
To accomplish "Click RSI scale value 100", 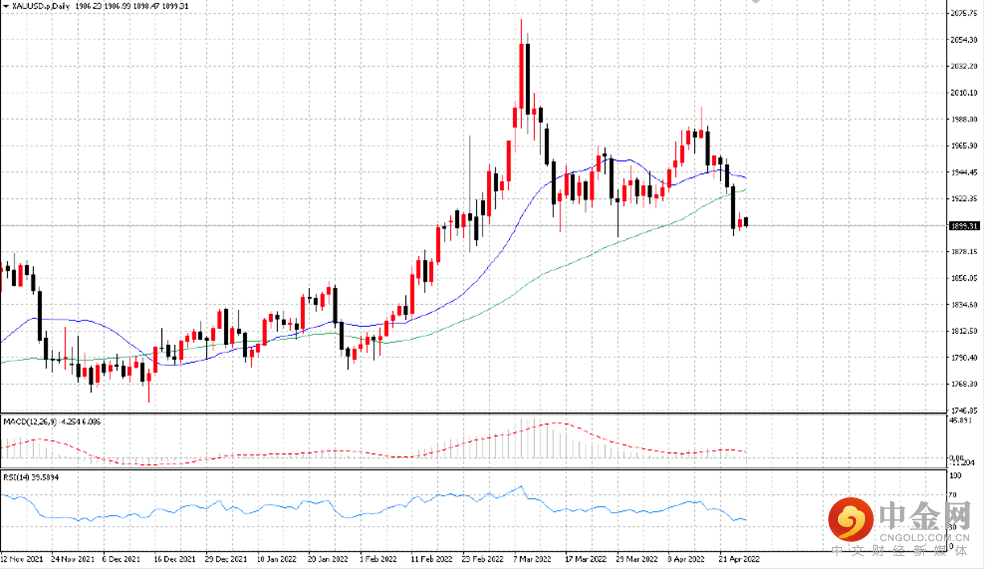I will coord(955,475).
